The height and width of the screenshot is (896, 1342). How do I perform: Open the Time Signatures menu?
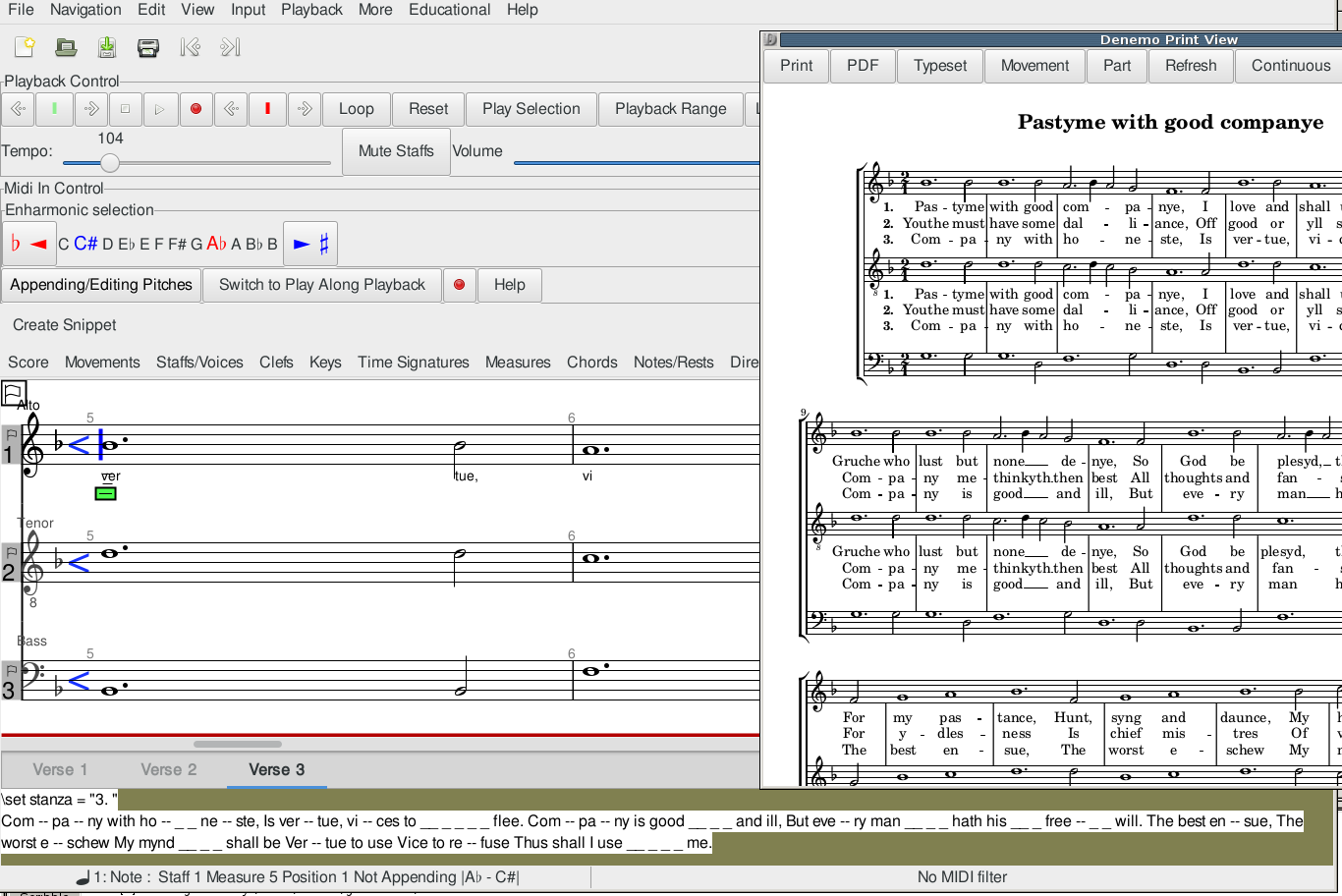click(413, 363)
